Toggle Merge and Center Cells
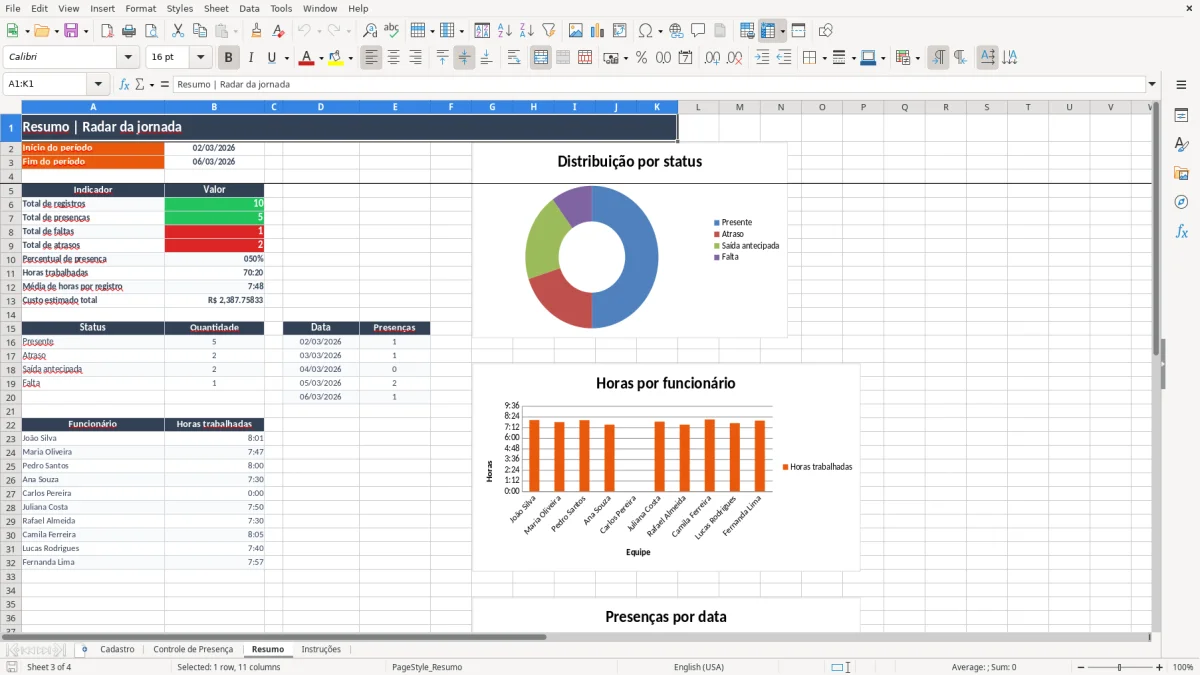 [x=541, y=58]
